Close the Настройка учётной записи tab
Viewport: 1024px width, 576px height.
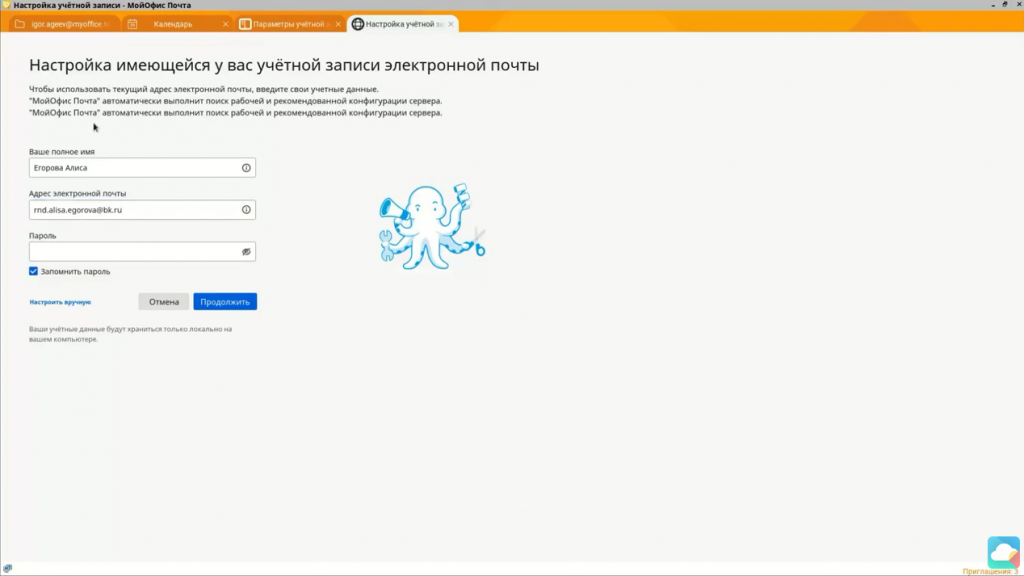pyautogui.click(x=451, y=24)
